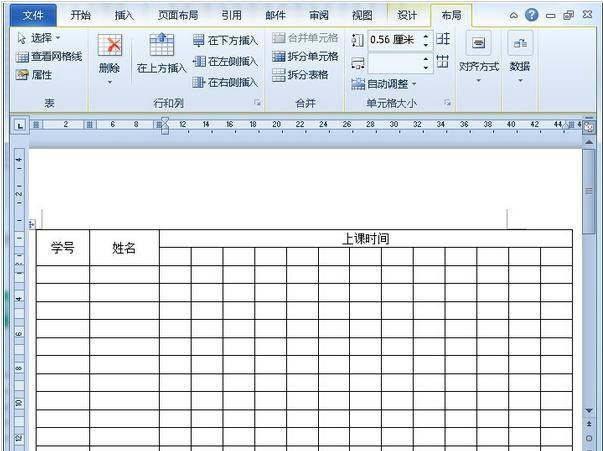The width and height of the screenshot is (603, 451).
Task: Click 在下方插入
Action: 225,40
